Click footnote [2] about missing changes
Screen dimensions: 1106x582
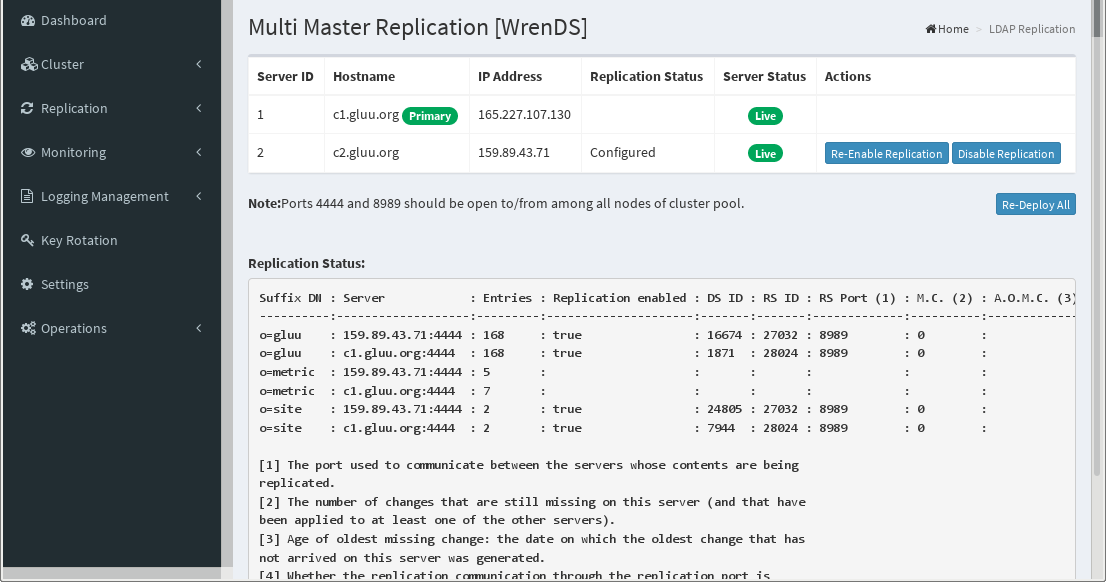point(533,511)
